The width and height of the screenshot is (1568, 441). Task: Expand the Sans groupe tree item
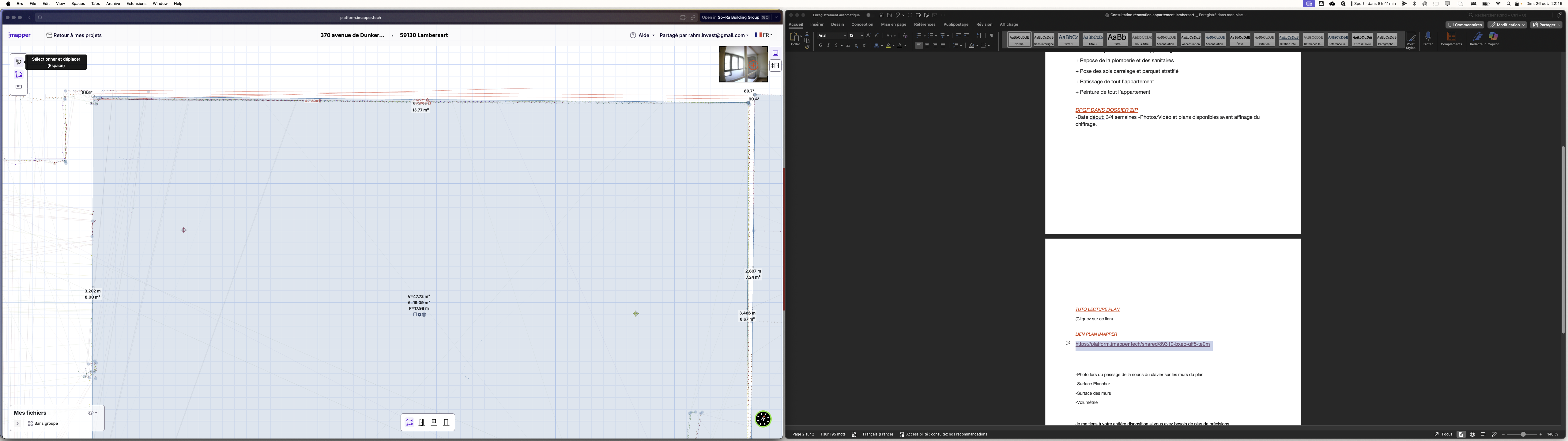(x=18, y=423)
